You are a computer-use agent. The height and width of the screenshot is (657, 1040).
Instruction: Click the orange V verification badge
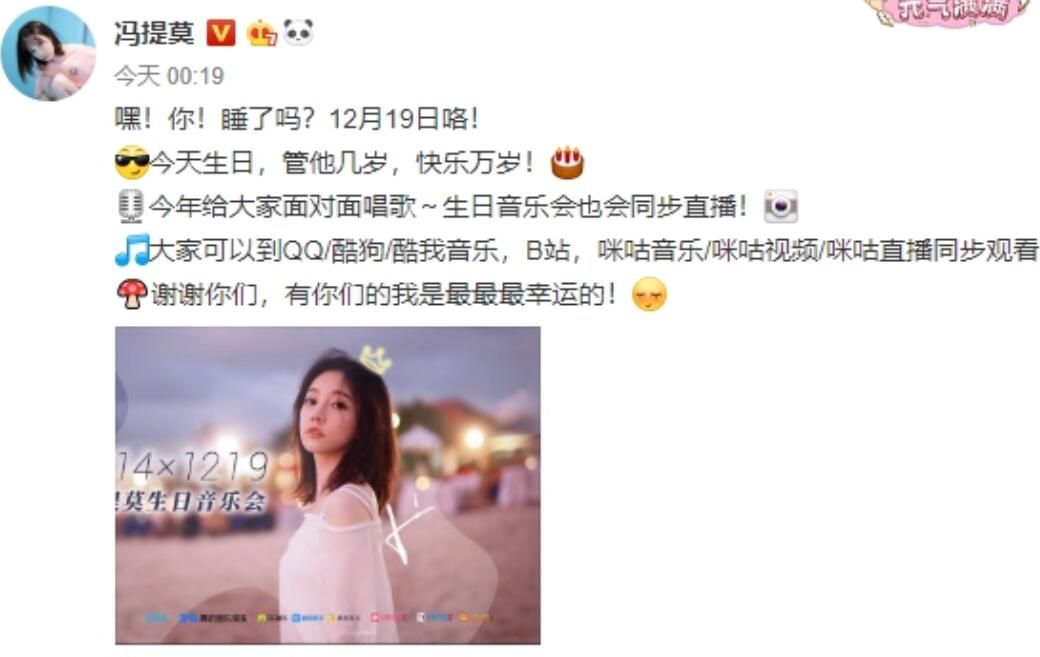tap(221, 32)
